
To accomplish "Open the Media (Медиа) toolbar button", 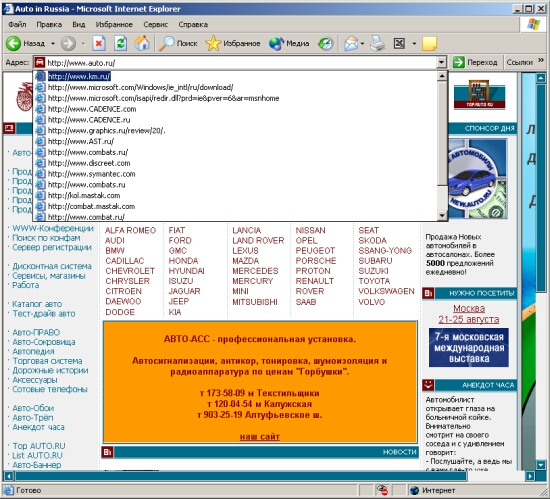I will pos(289,43).
